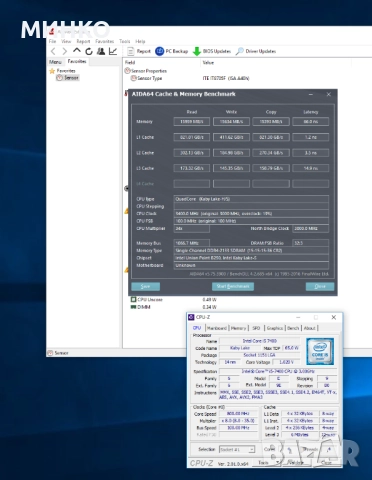Viewport: 372px width, 480px height.
Task: Switch to the Mainboard tab in CPU-Z
Action: [x=217, y=328]
